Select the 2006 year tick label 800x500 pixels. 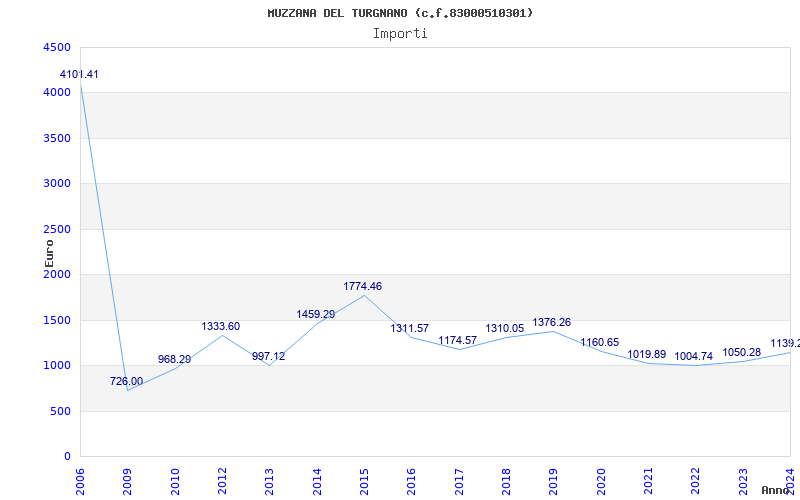click(81, 479)
